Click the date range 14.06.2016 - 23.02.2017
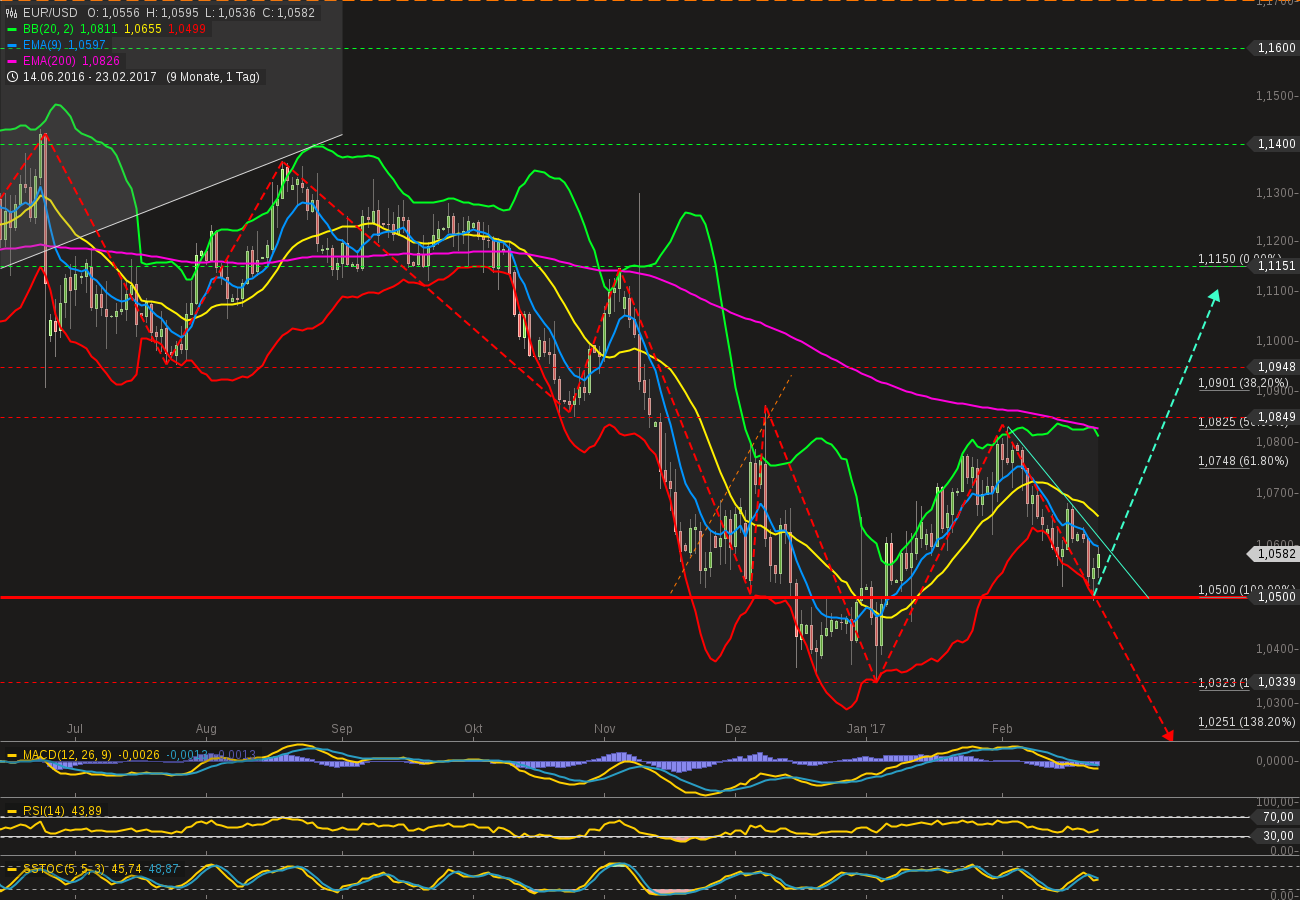The image size is (1300, 900). click(x=90, y=77)
